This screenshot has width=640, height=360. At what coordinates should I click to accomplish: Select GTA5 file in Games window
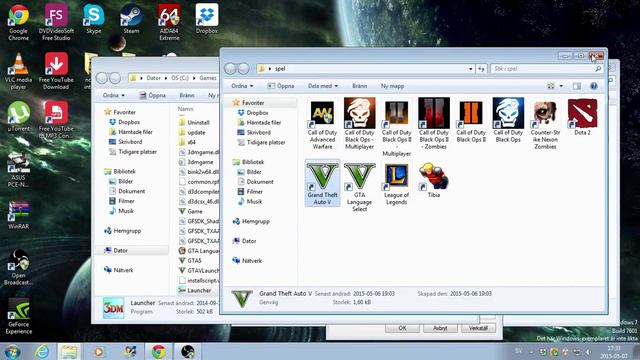[x=190, y=260]
